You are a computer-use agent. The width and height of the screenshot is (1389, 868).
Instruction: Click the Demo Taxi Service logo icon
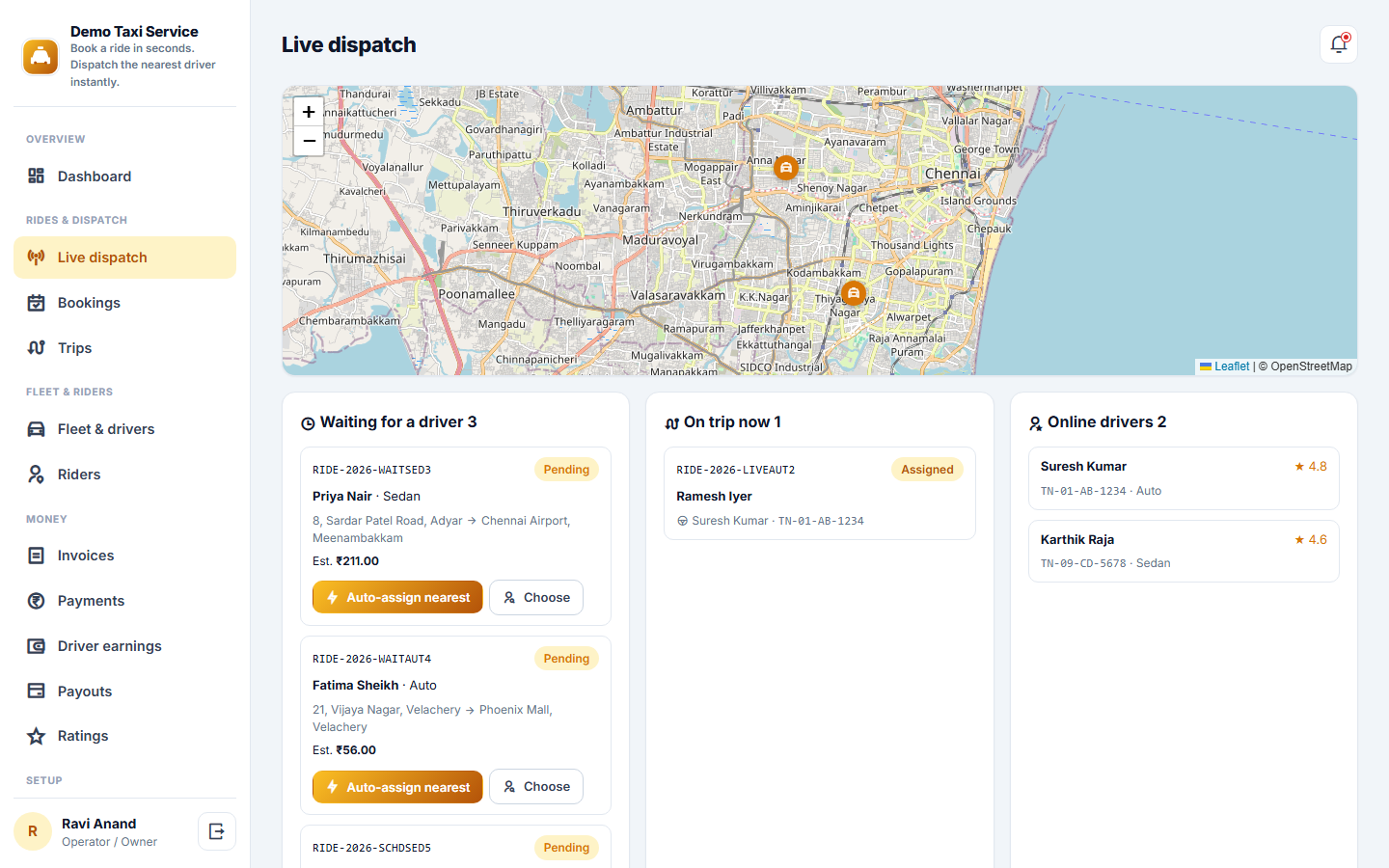pyautogui.click(x=41, y=57)
